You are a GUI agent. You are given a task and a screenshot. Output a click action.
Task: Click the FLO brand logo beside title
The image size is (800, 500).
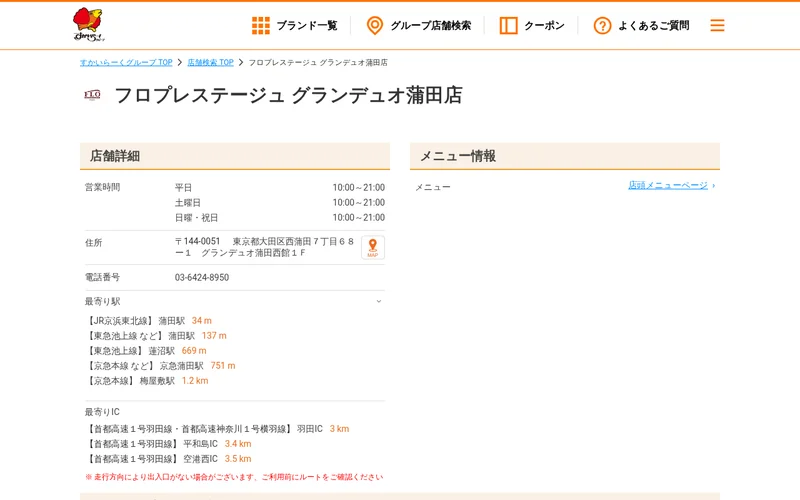[x=92, y=95]
